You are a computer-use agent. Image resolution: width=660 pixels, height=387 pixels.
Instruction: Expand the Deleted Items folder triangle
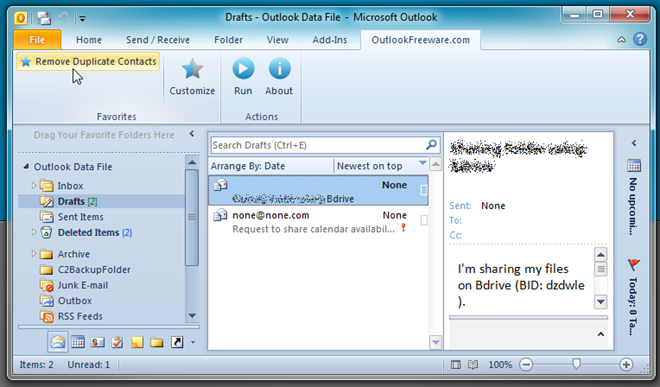coord(34,232)
